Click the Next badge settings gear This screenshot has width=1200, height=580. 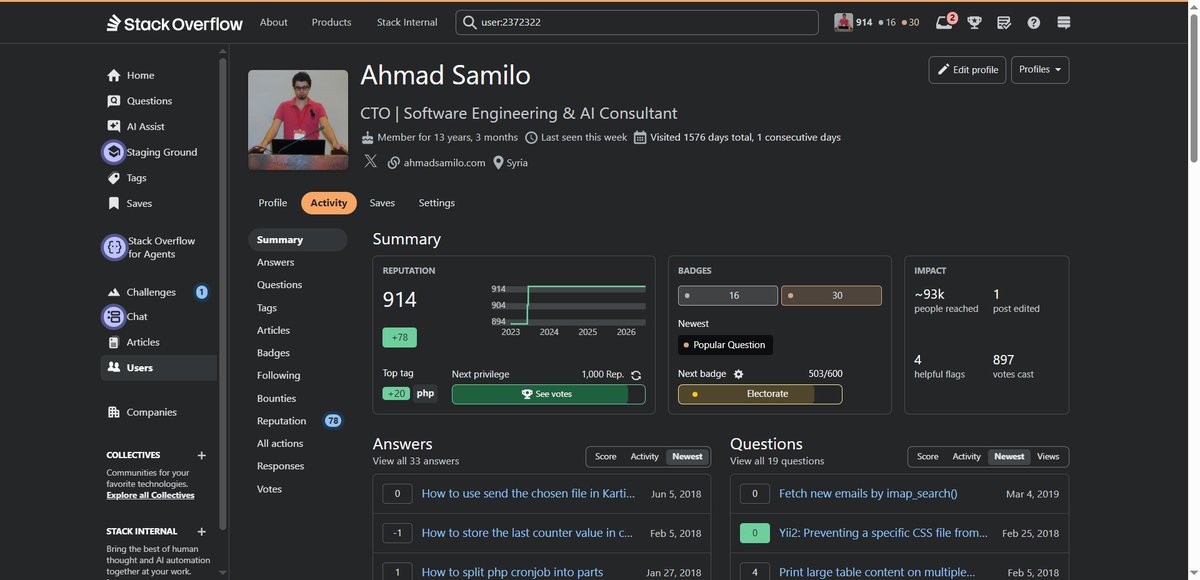click(x=739, y=374)
